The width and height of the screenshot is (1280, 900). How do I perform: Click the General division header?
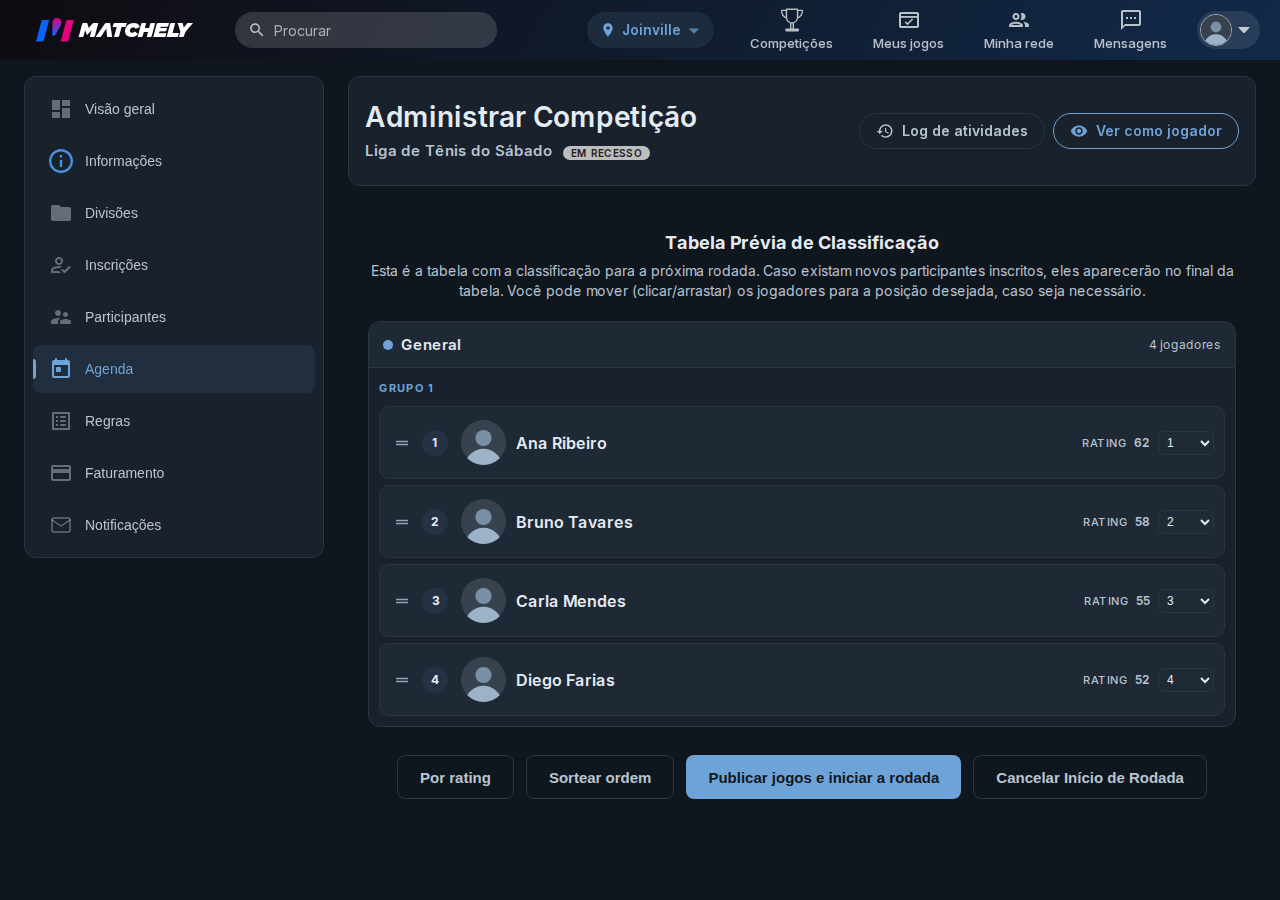802,345
